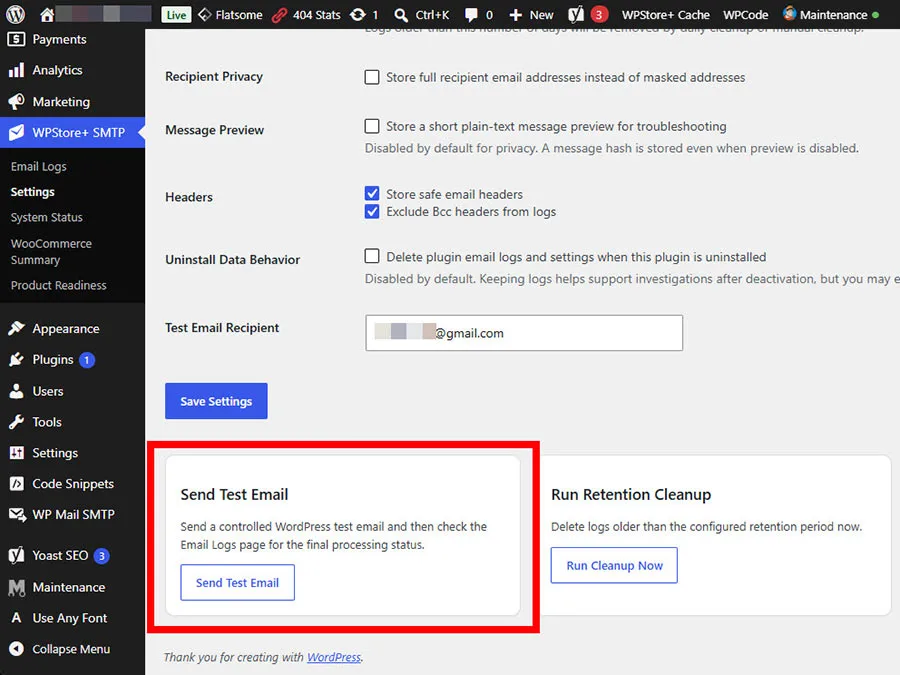900x675 pixels.
Task: Enable short plain-text message preview
Action: [x=372, y=126]
